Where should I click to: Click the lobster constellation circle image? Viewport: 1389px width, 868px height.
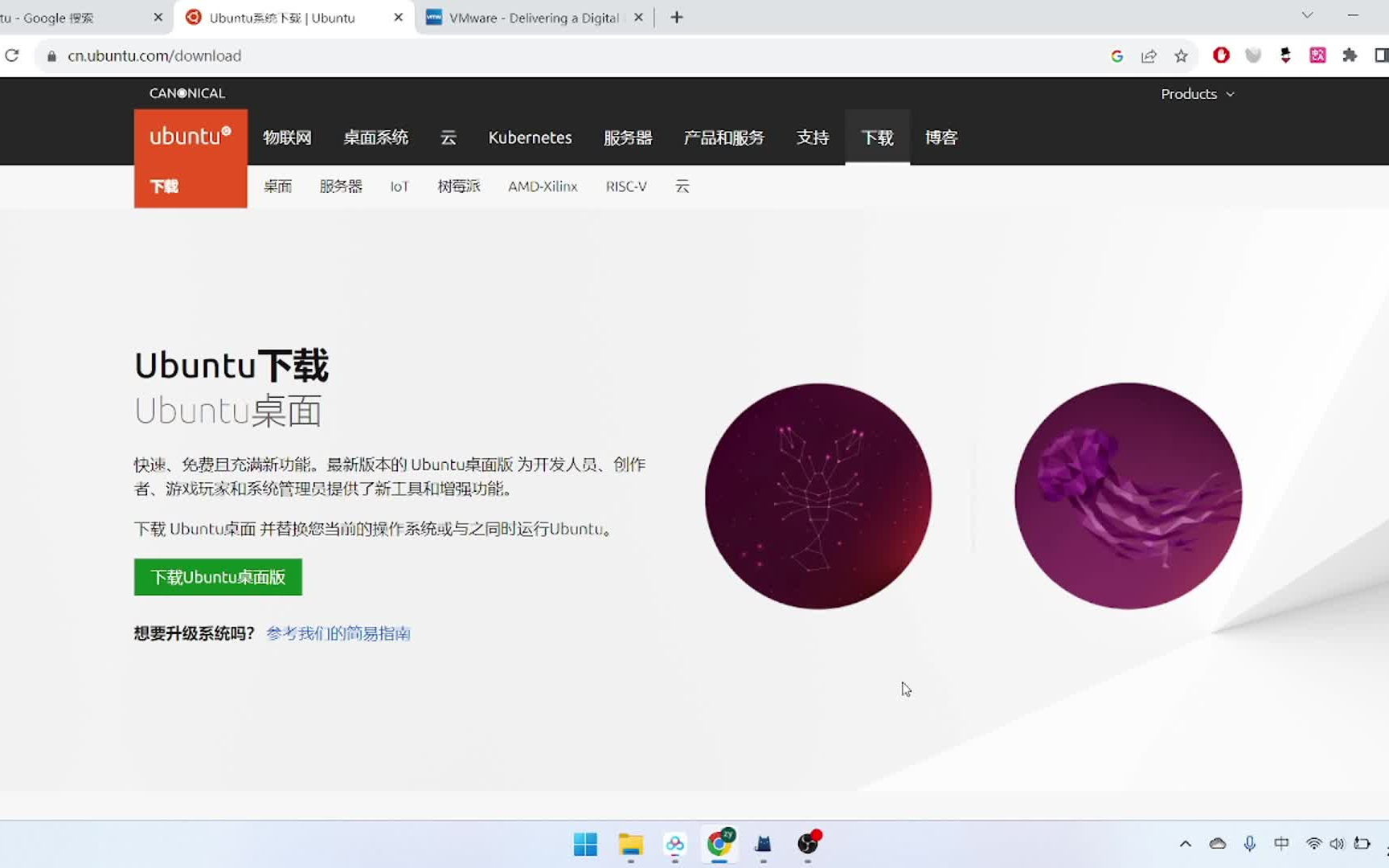818,496
